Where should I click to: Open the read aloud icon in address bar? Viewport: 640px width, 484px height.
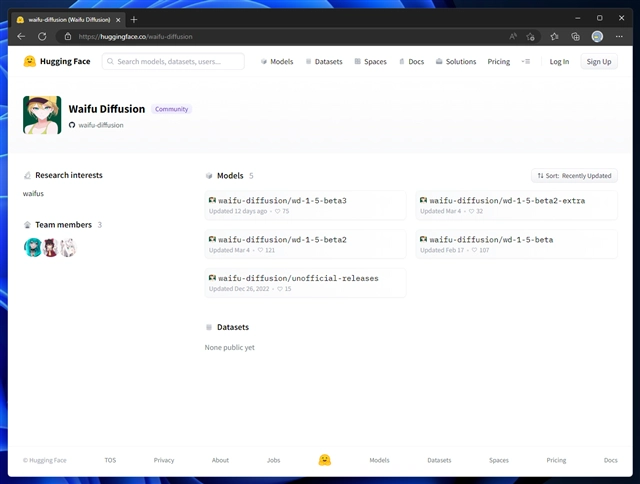(513, 36)
